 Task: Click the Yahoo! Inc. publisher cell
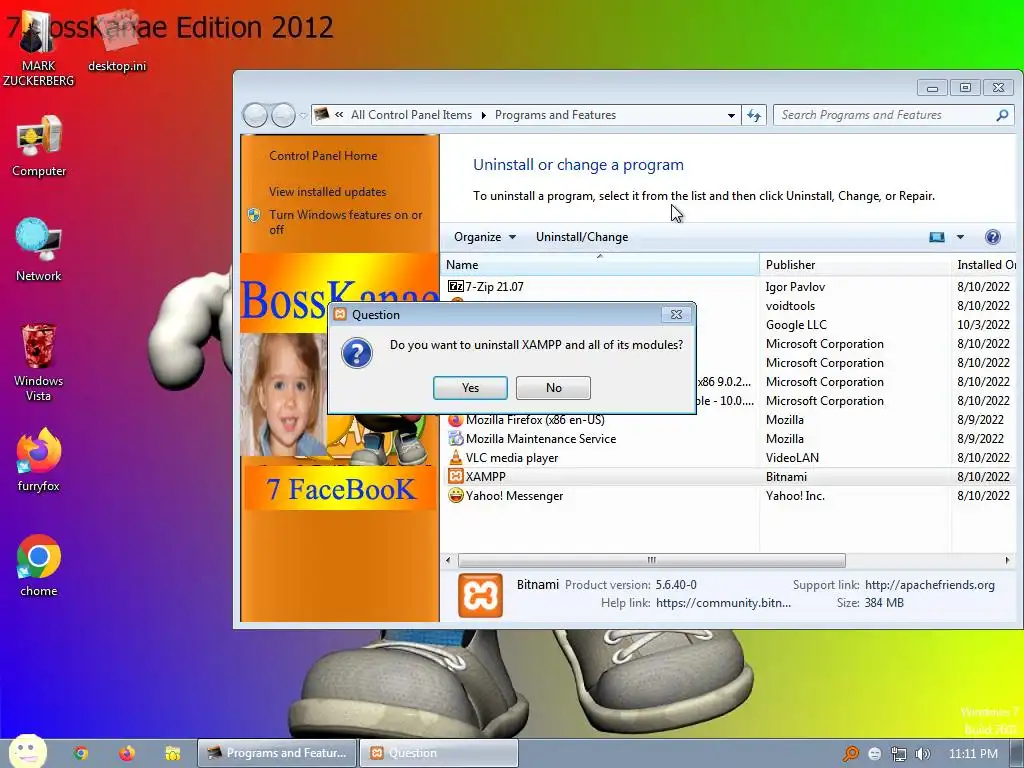point(795,496)
